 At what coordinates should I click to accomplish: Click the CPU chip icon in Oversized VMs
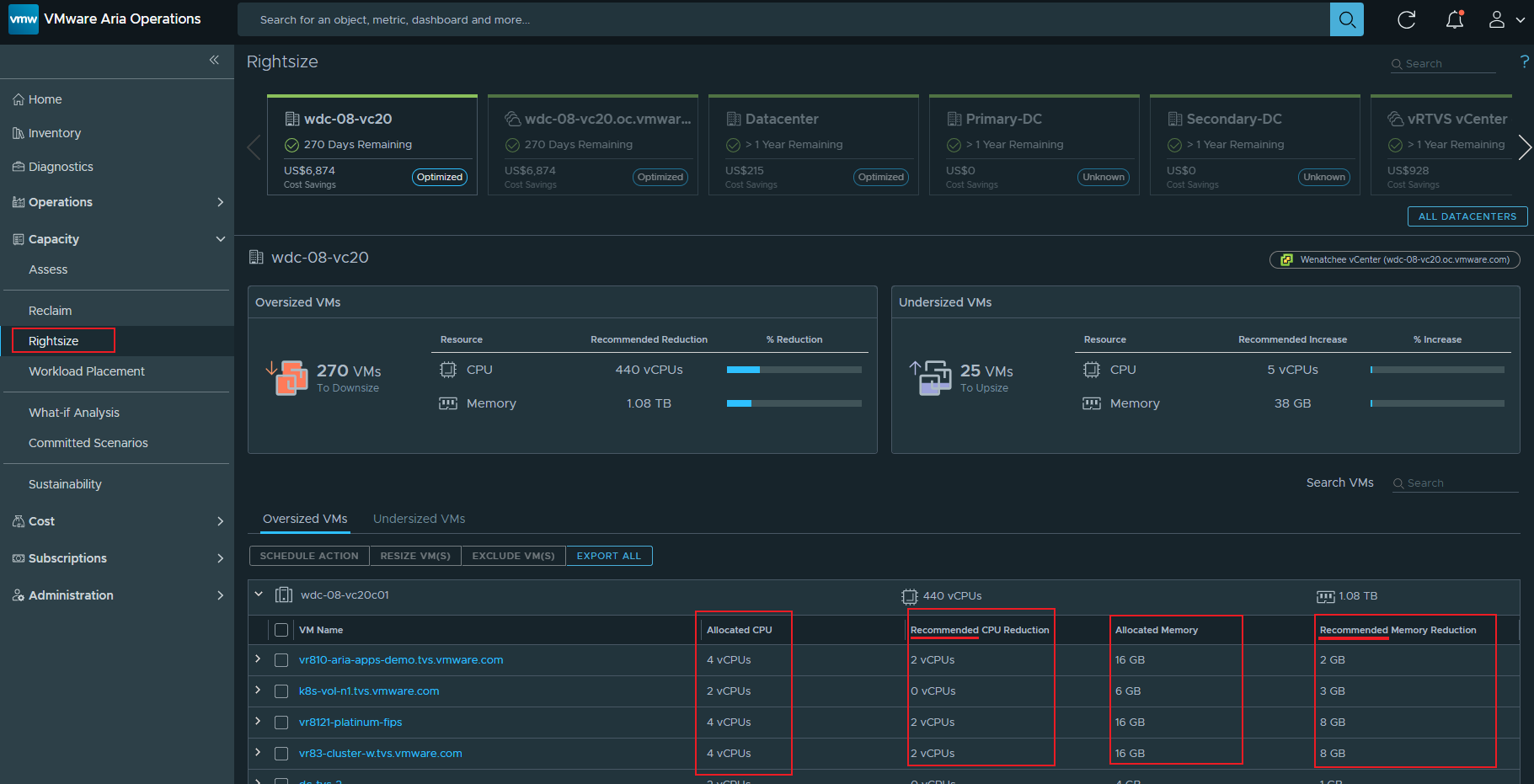click(x=448, y=370)
